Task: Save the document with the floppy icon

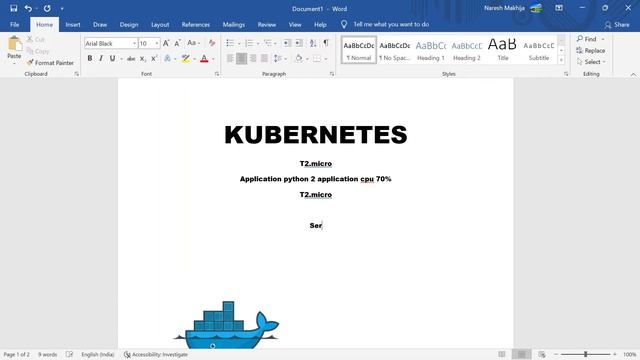Action: pyautogui.click(x=13, y=8)
